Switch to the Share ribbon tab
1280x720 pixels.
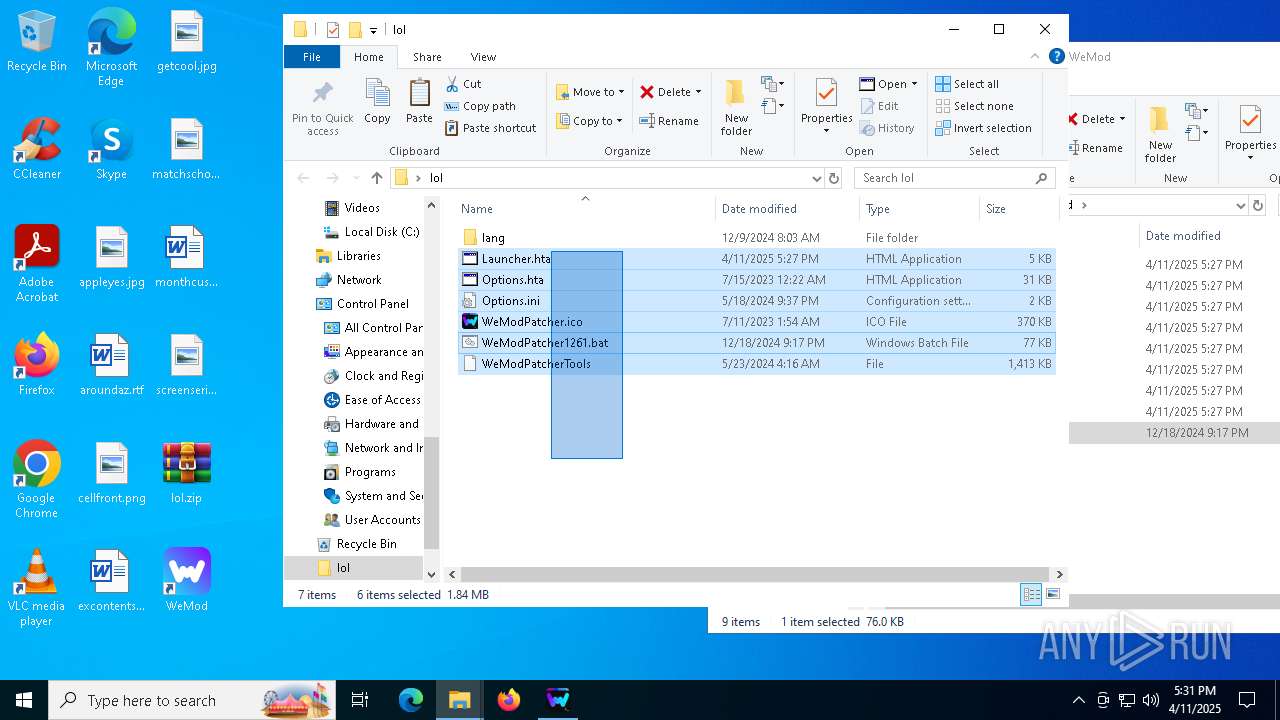click(427, 57)
